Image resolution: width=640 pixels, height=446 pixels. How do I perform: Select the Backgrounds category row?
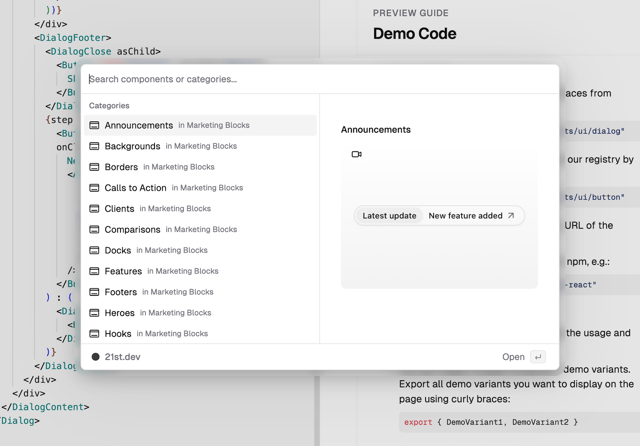[x=200, y=146]
